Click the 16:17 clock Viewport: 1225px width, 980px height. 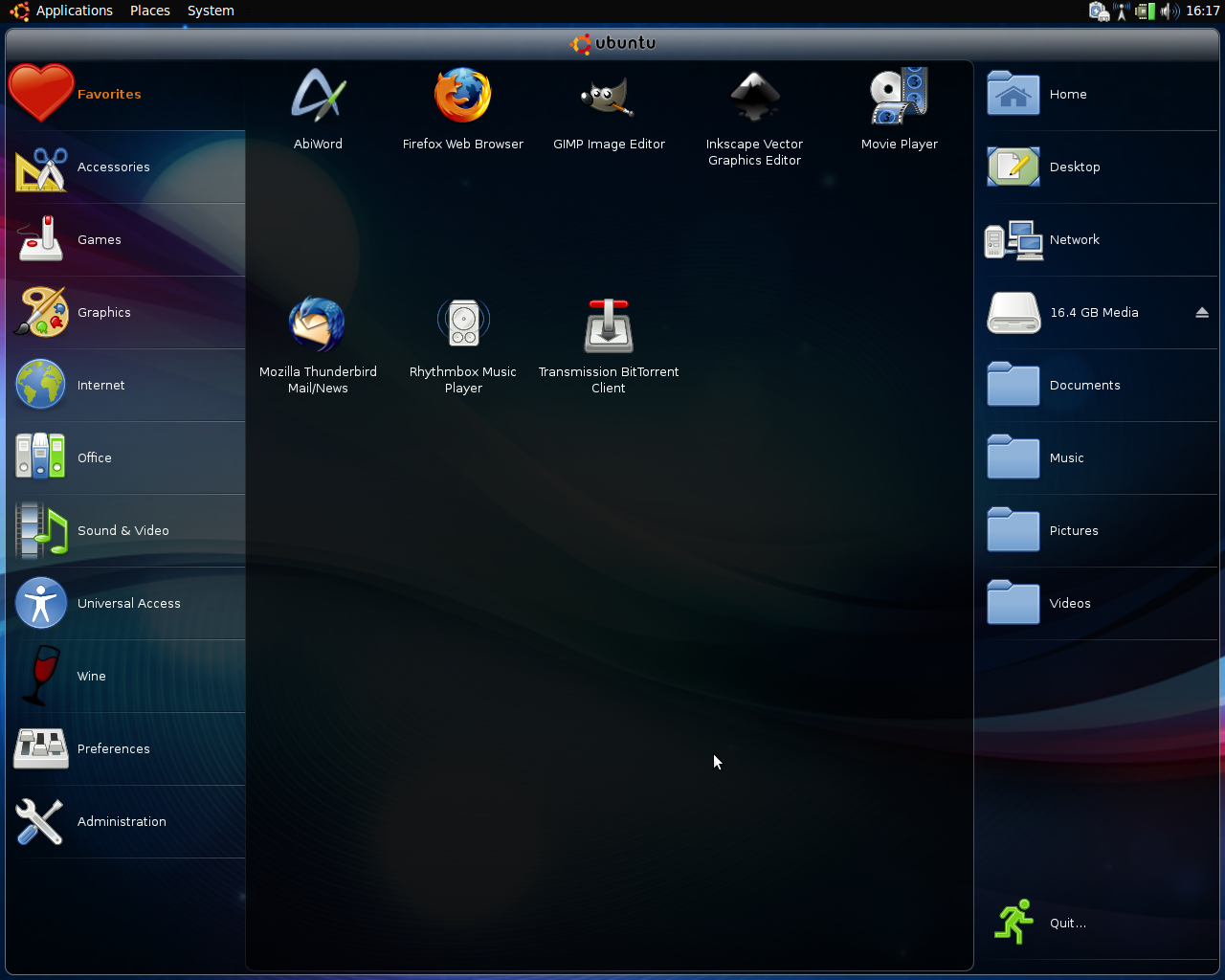pyautogui.click(x=1202, y=11)
